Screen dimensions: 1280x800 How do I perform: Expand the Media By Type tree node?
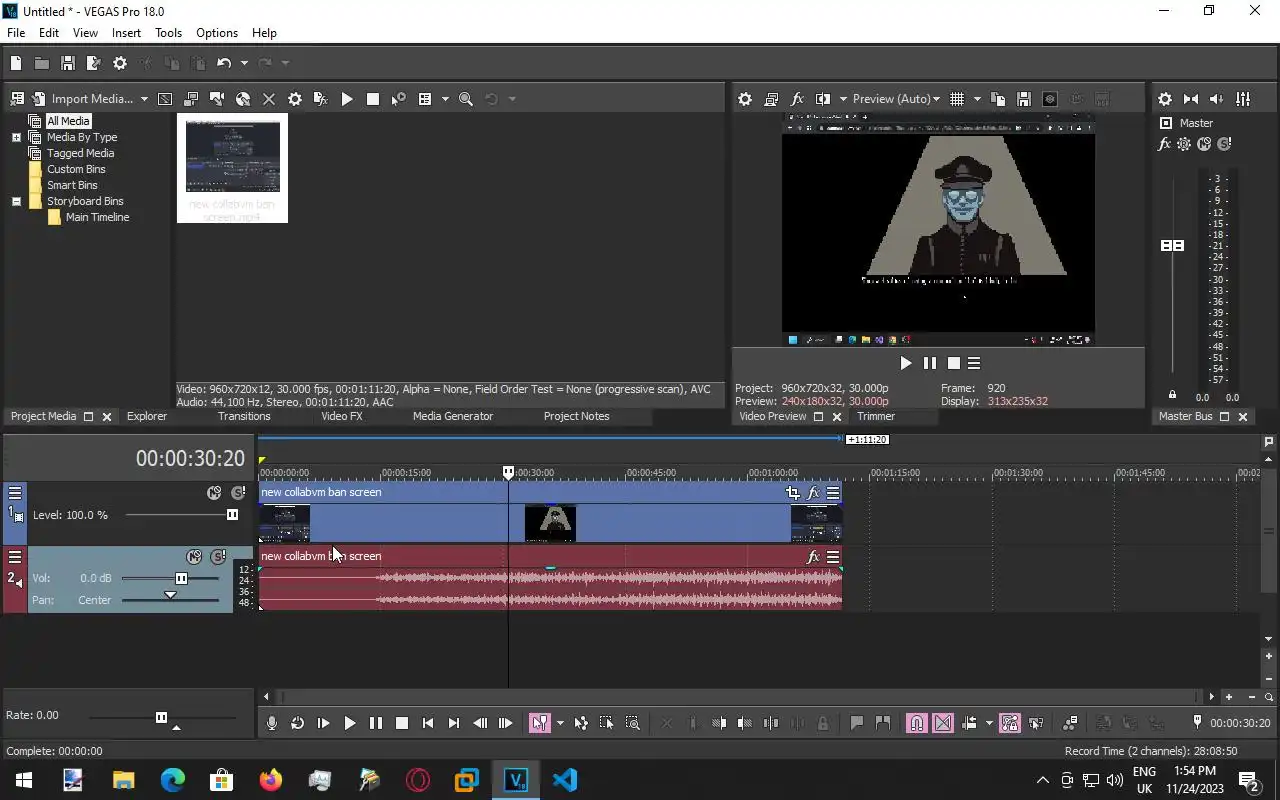tap(16, 137)
